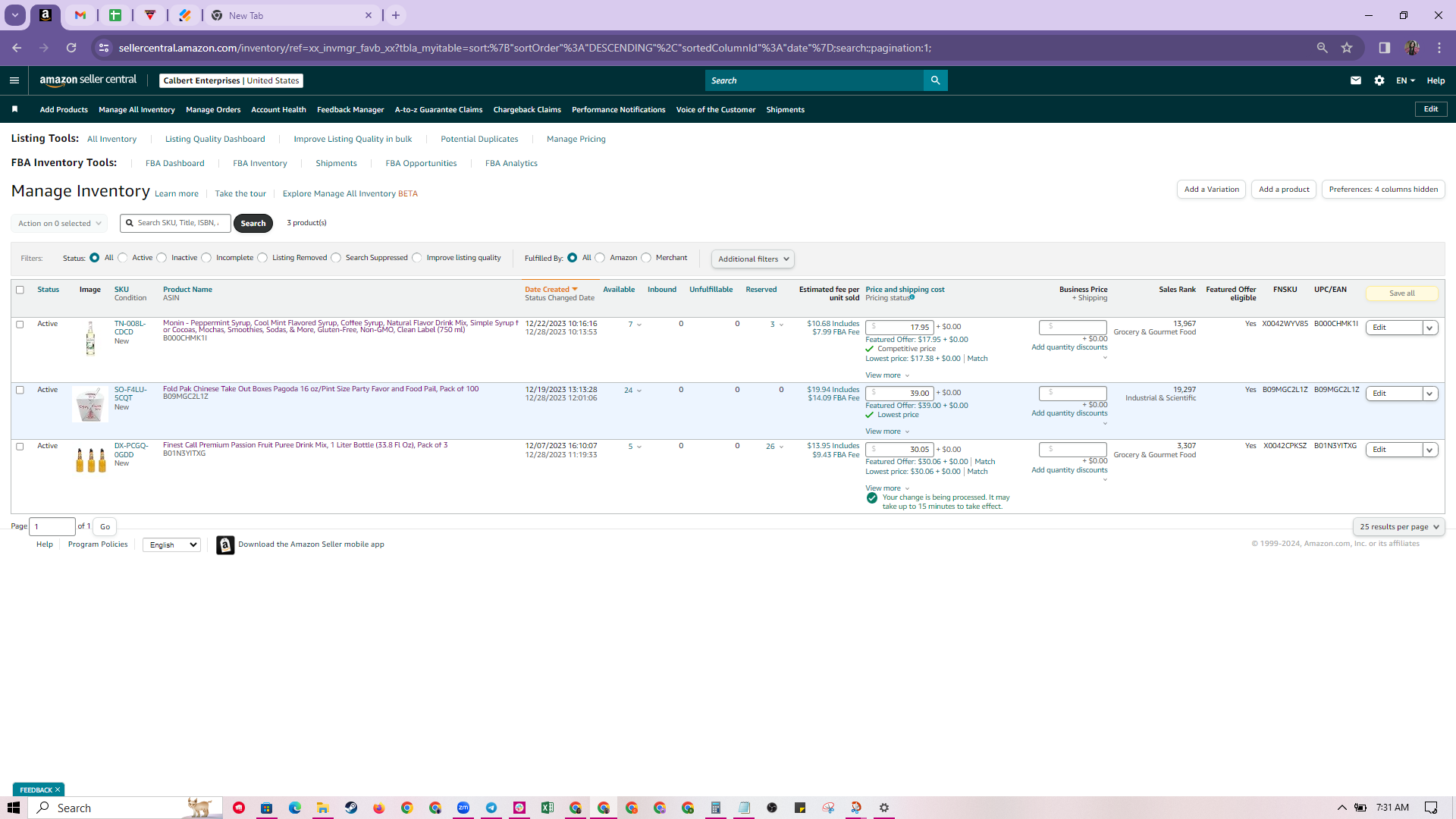This screenshot has width=1456, height=819.
Task: Tick the checkbox for Fold Pak Take Out Boxes row
Action: (20, 390)
